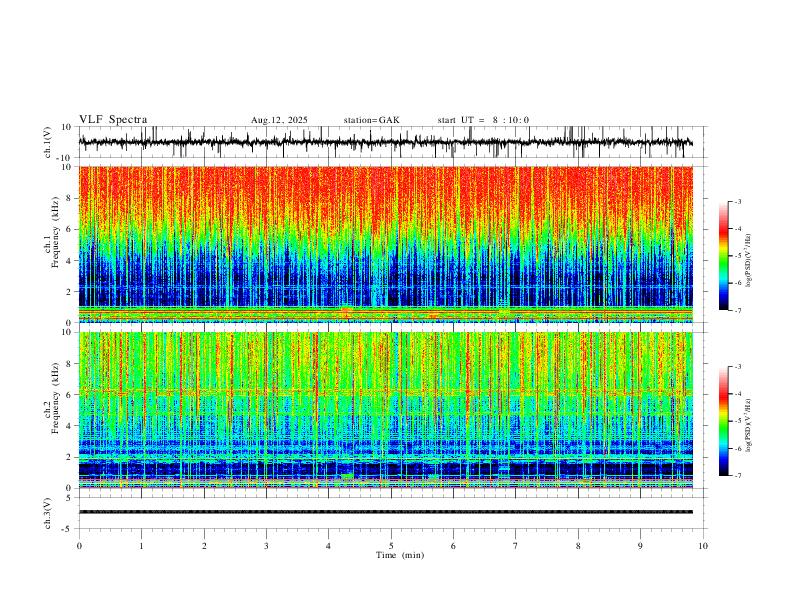Click the "VLF Spectra" title text
The height and width of the screenshot is (612, 792).
coord(113,120)
